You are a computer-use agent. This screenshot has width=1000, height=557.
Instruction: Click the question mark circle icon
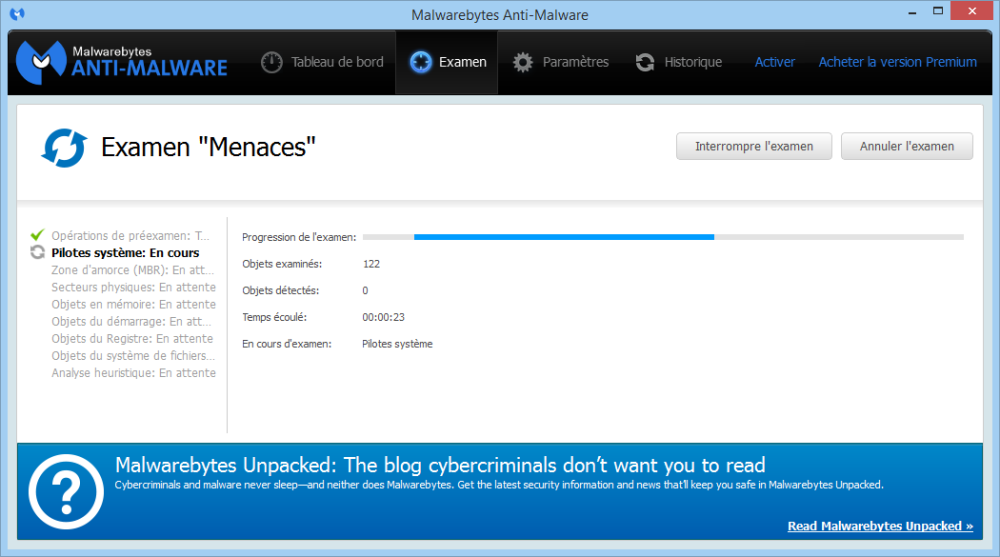click(x=66, y=492)
